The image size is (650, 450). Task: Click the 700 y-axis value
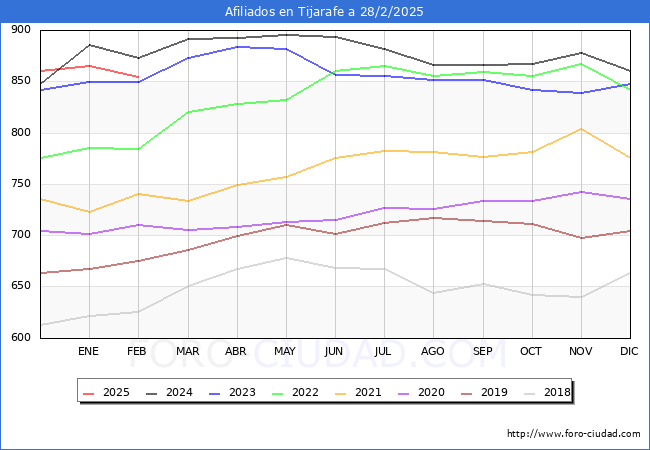[21, 235]
